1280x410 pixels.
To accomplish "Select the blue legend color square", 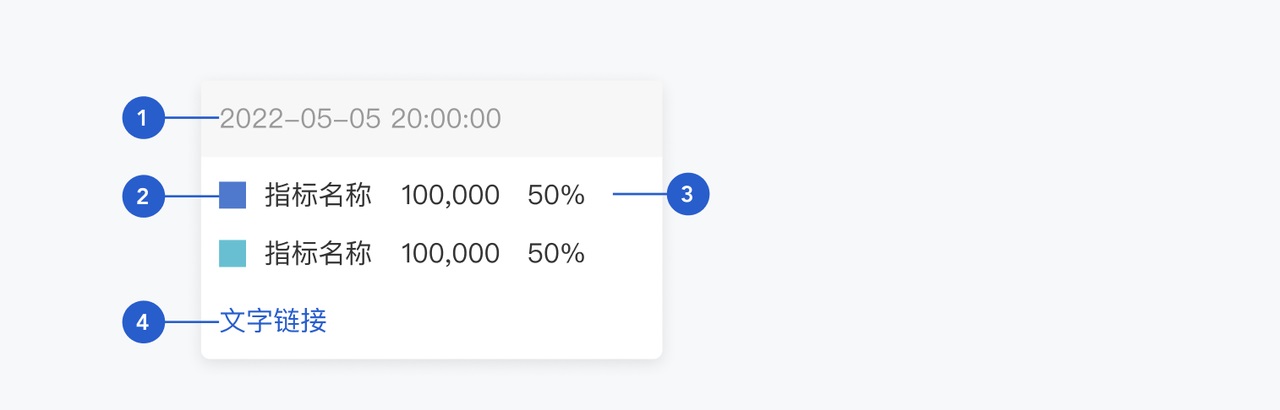I will pyautogui.click(x=233, y=195).
